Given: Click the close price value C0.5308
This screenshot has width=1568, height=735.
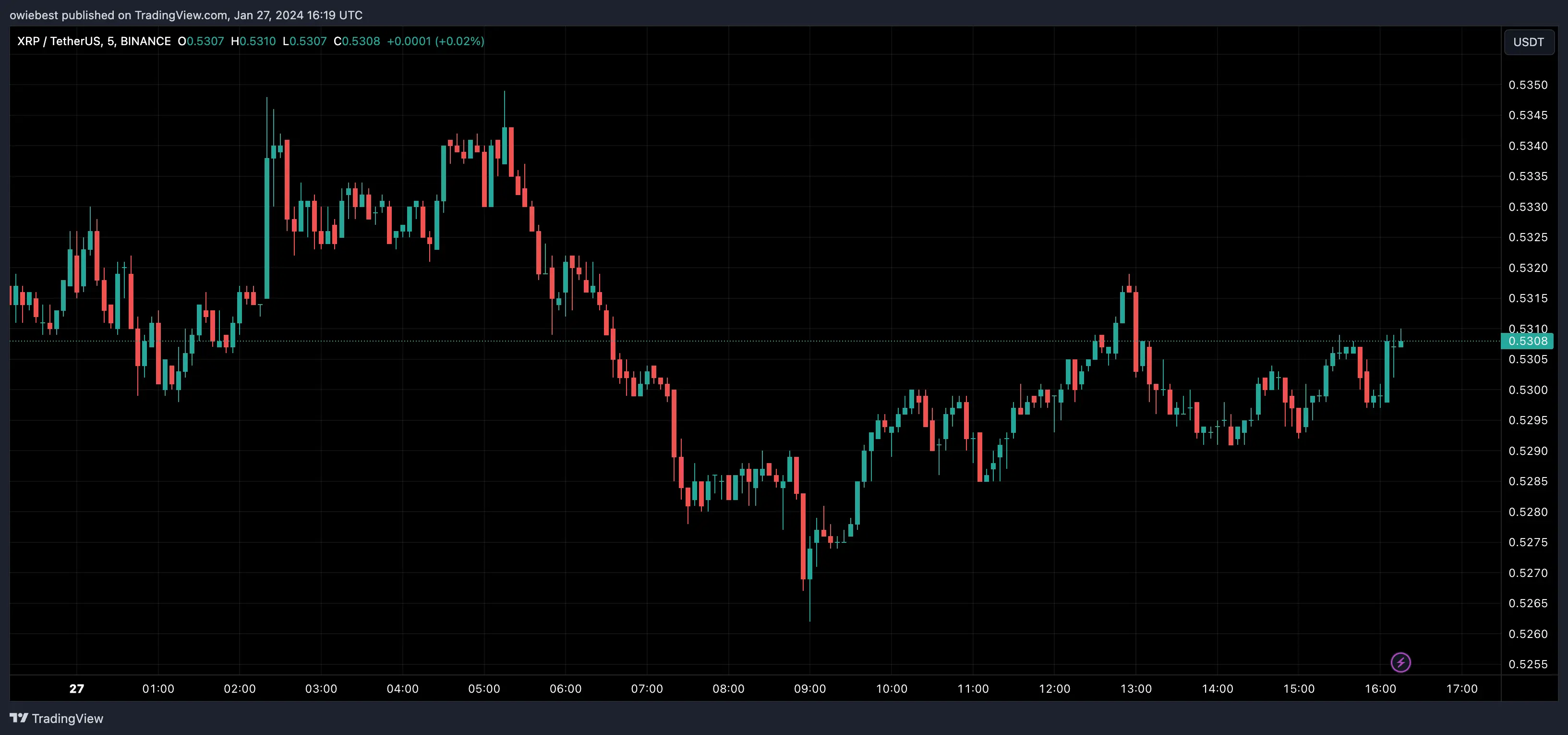Looking at the screenshot, I should coord(357,41).
